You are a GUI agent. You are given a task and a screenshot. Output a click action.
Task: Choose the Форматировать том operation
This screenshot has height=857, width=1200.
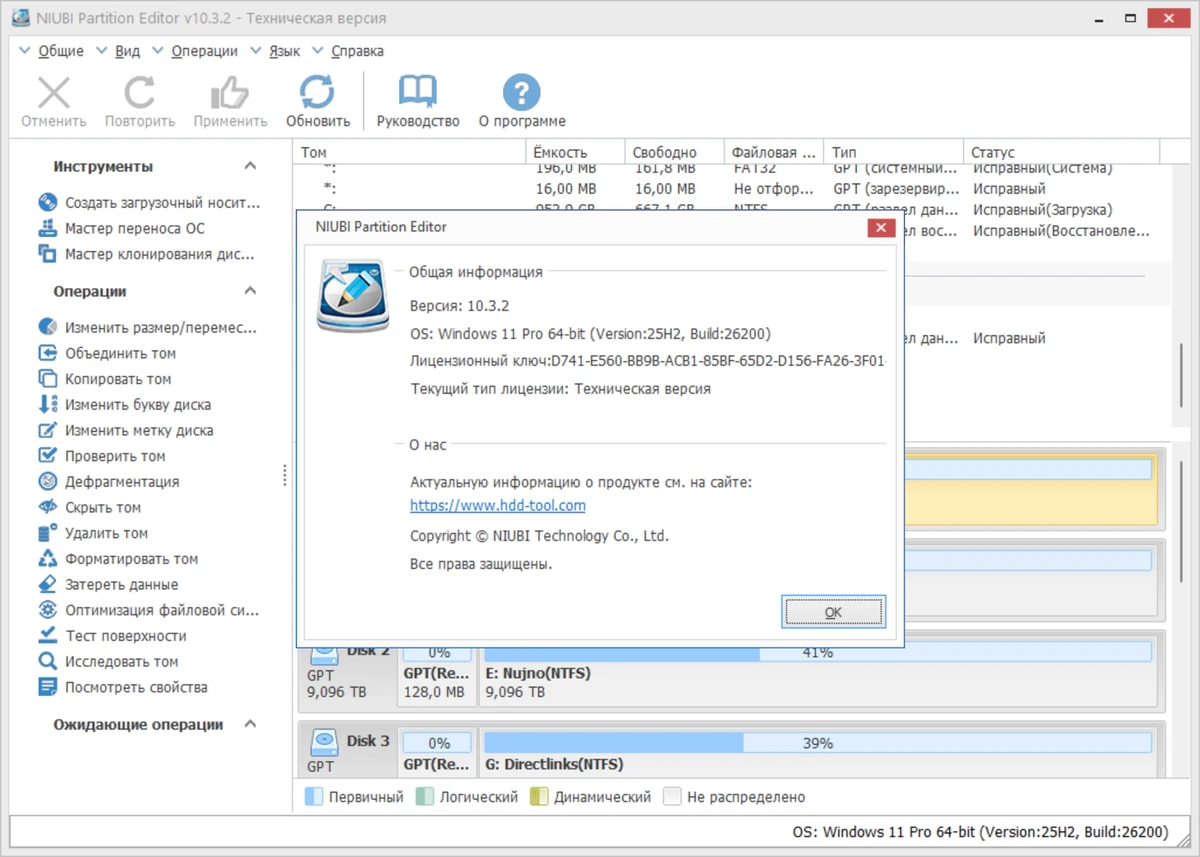tap(118, 559)
